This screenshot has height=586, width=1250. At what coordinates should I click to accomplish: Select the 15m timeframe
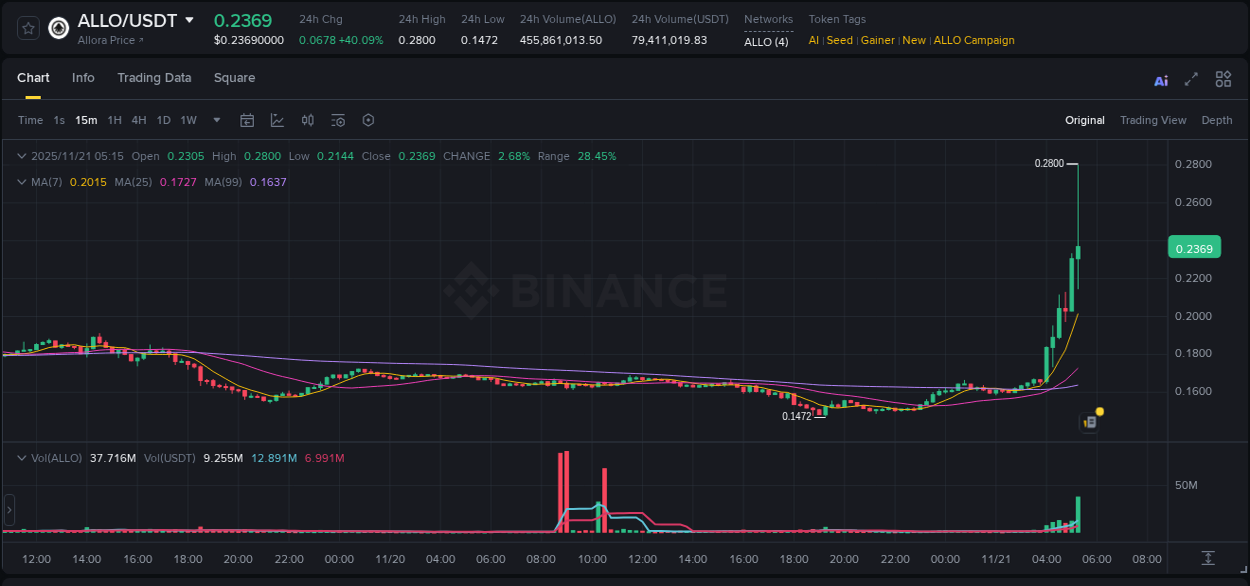[86, 120]
